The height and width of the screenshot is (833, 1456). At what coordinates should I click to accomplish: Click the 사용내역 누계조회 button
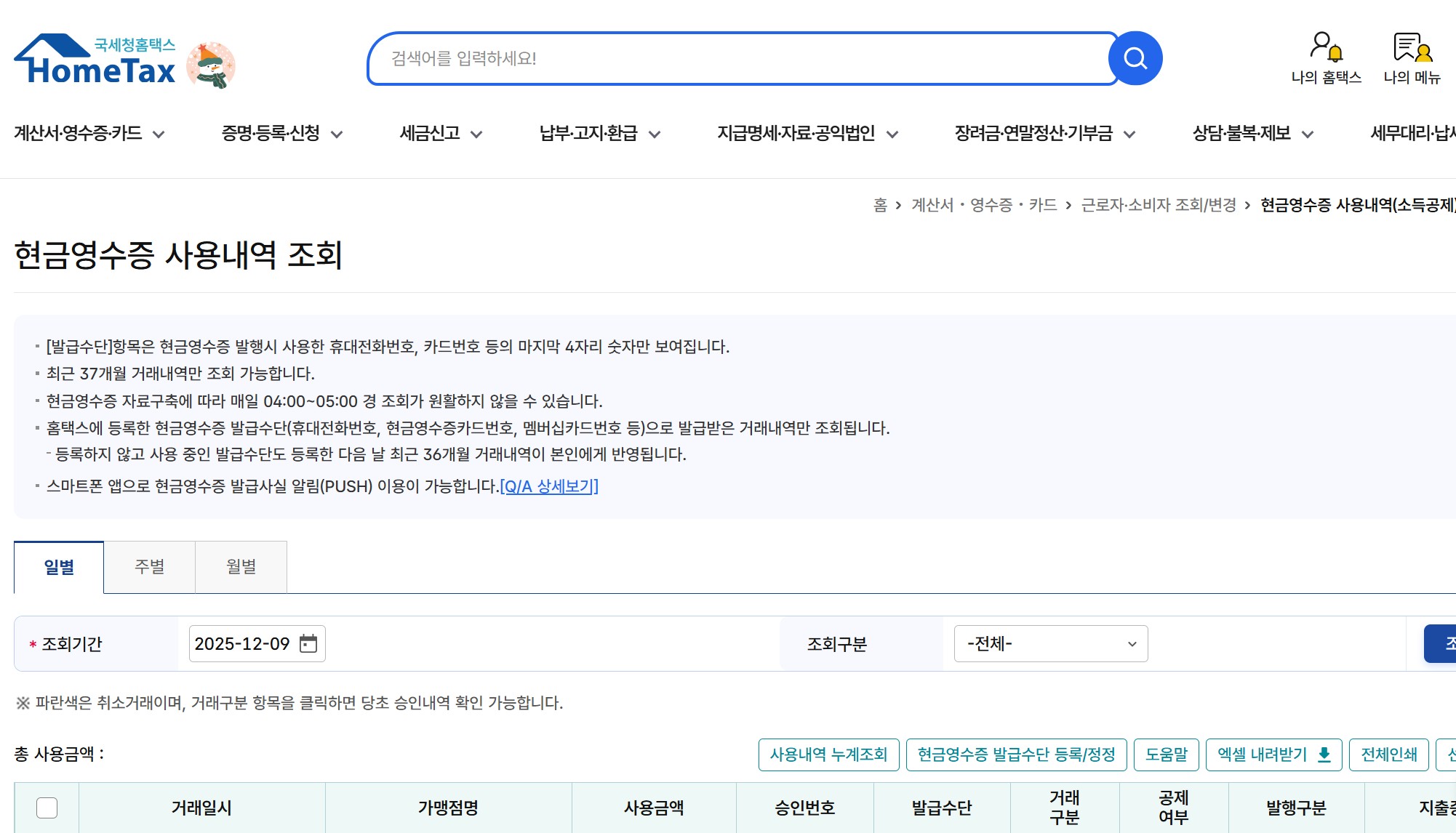tap(828, 754)
